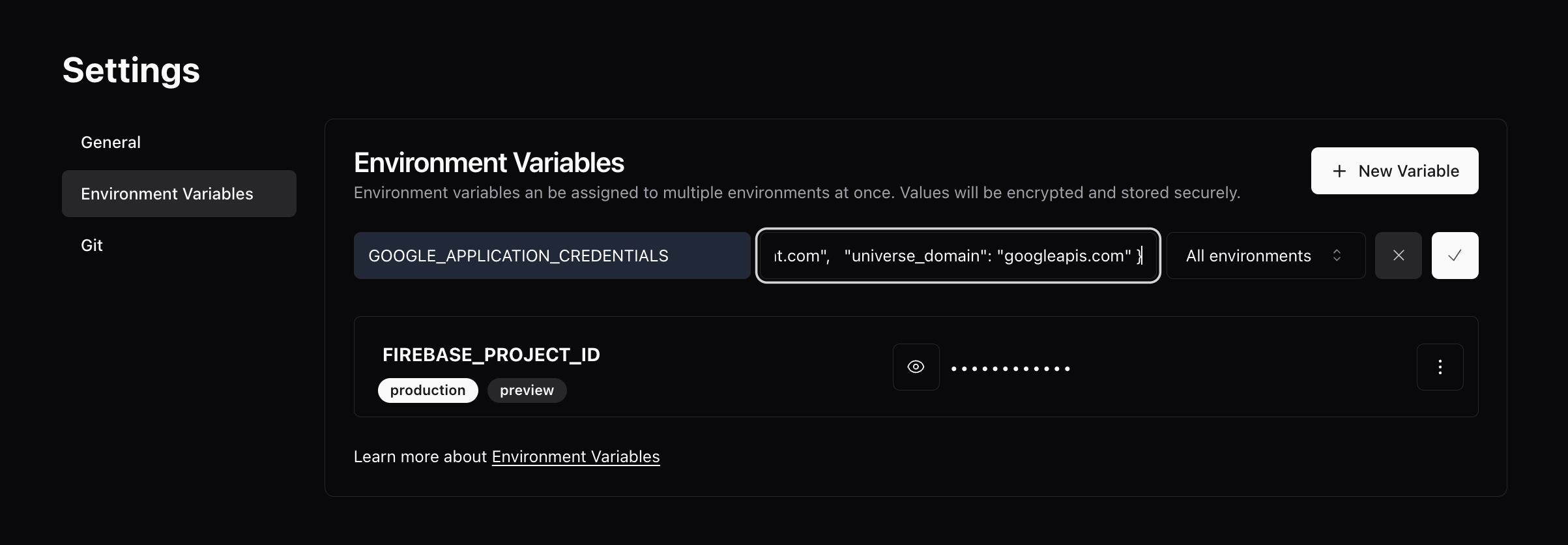Click the chevron on the All environments selector

1337,255
